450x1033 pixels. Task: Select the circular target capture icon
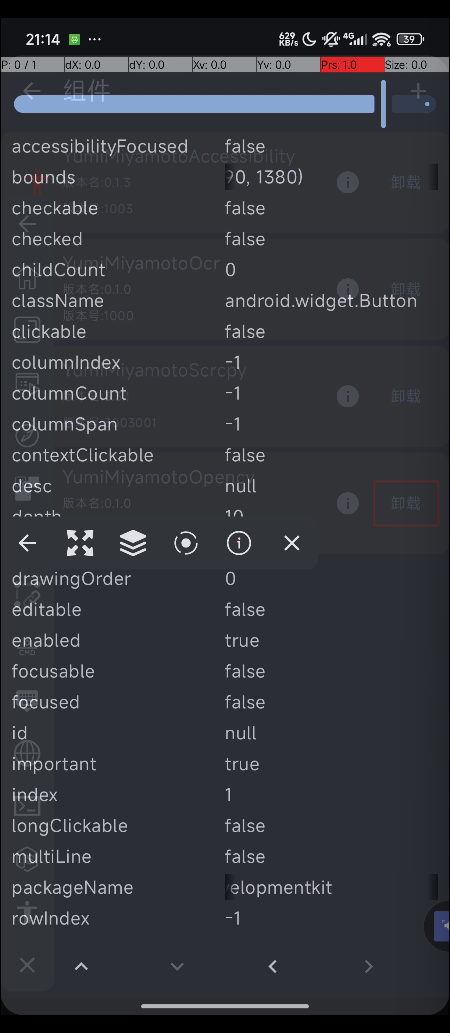186,543
